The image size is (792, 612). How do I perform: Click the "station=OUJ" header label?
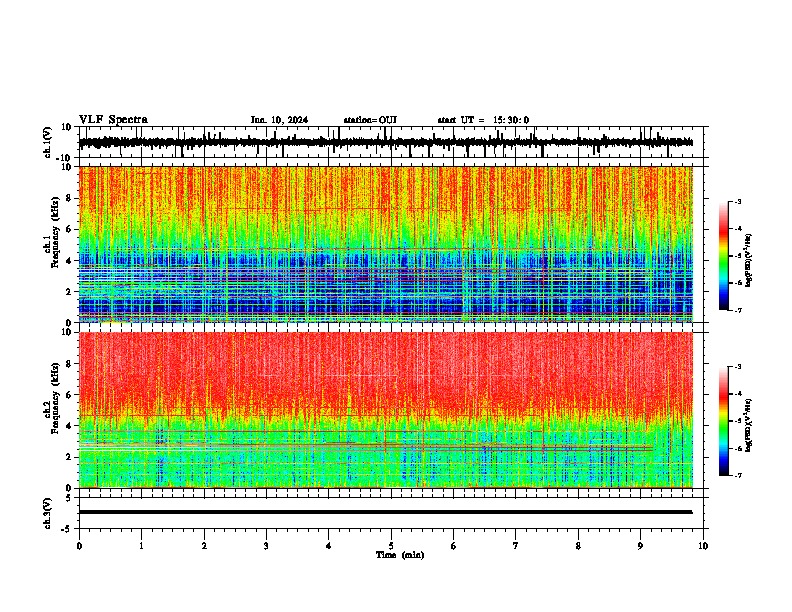pos(370,120)
